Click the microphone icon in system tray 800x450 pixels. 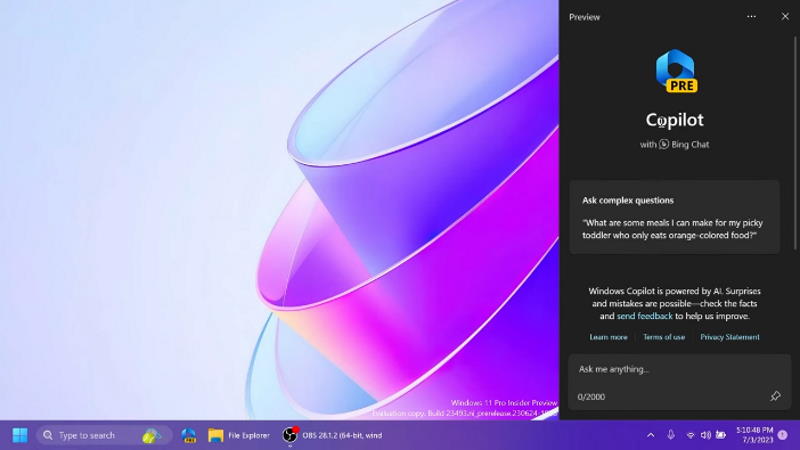(670, 435)
